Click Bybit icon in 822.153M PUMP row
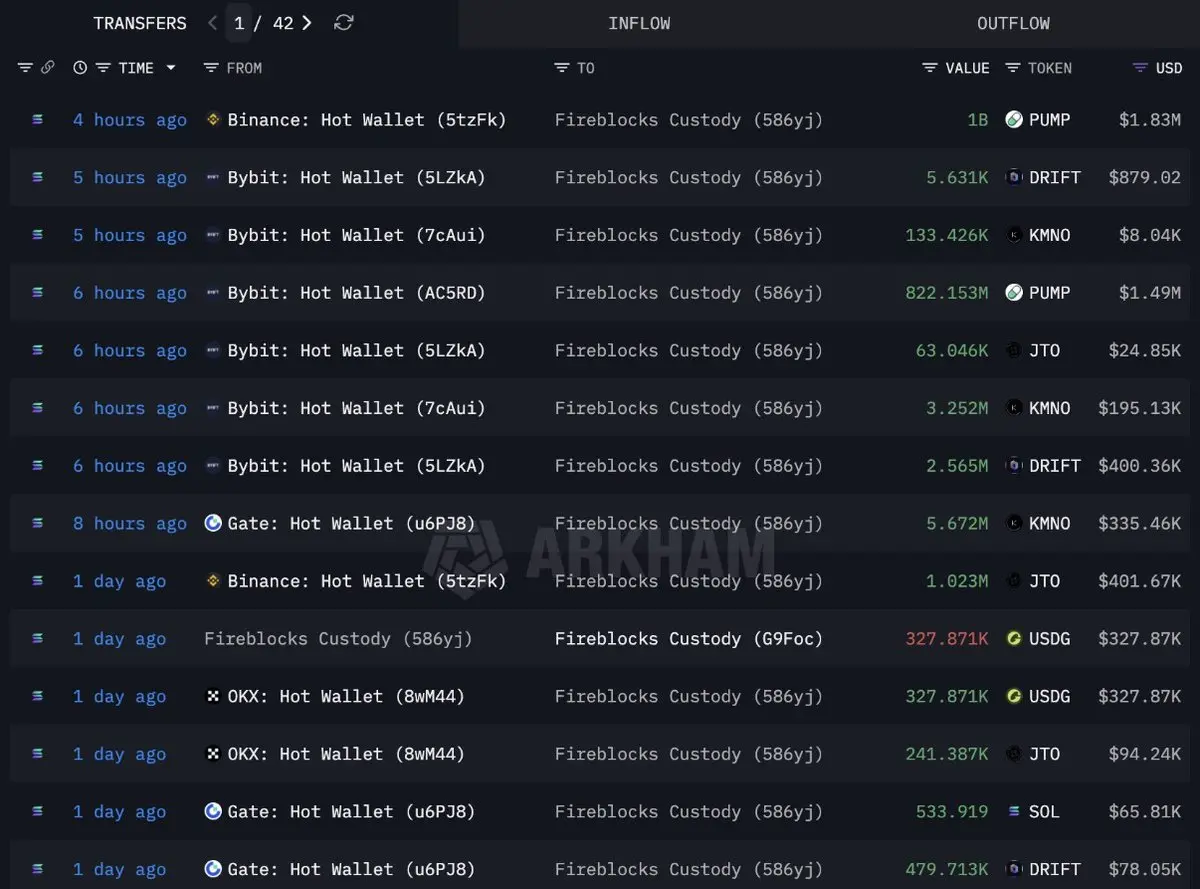 pyautogui.click(x=212, y=293)
